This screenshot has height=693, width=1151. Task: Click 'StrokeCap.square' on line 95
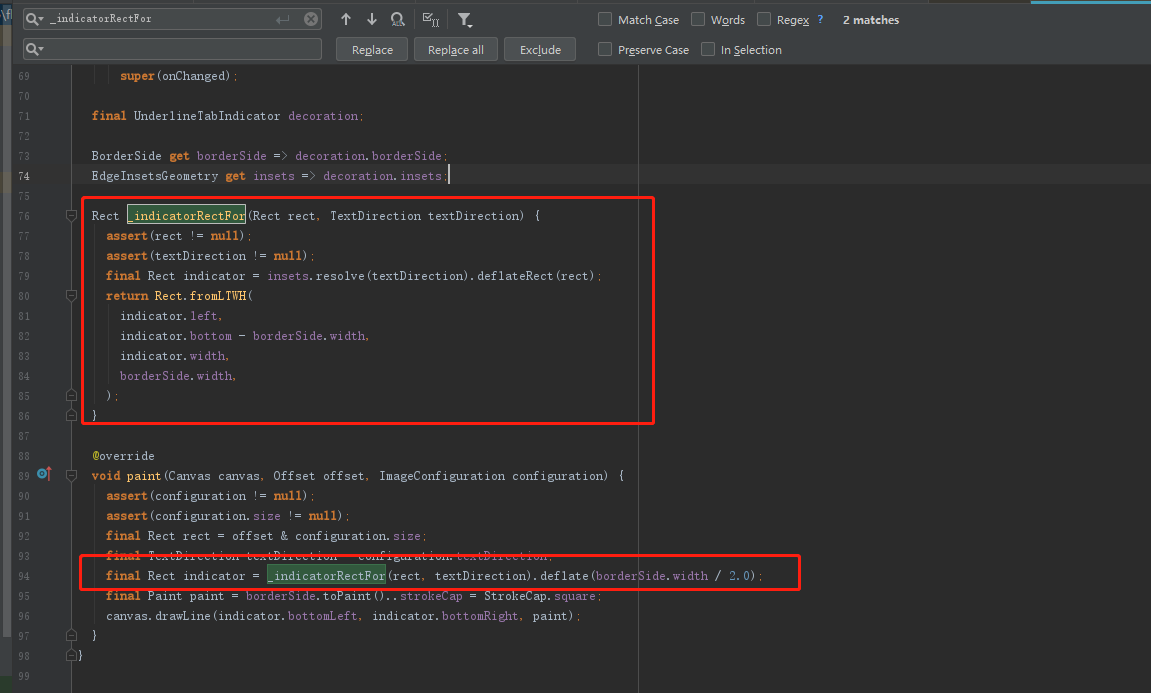(x=540, y=596)
